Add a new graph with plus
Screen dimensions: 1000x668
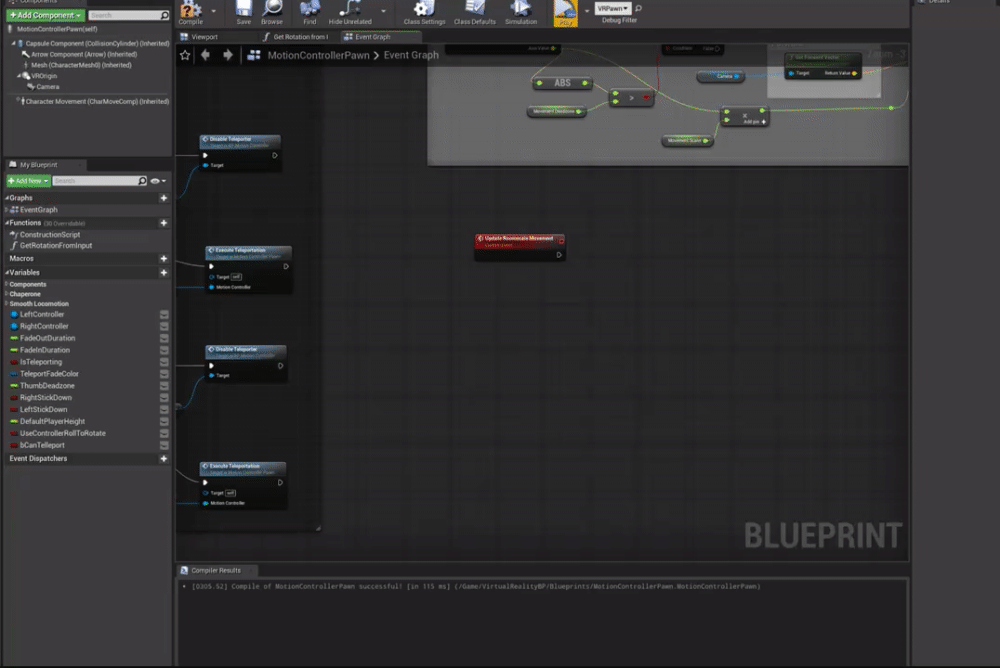163,198
